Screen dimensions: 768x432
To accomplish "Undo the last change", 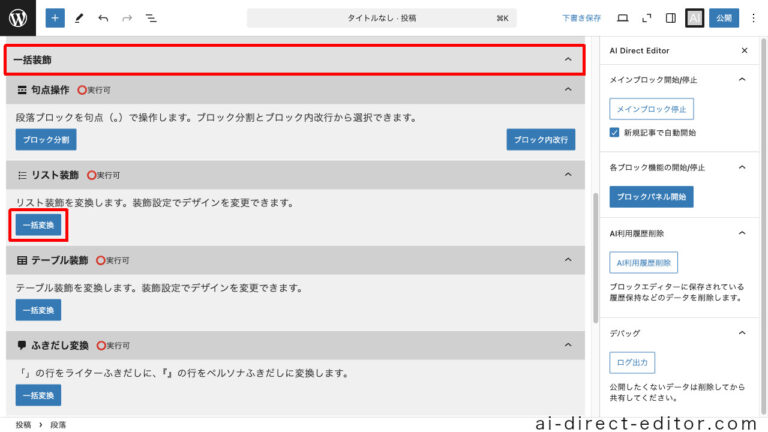I will [103, 18].
